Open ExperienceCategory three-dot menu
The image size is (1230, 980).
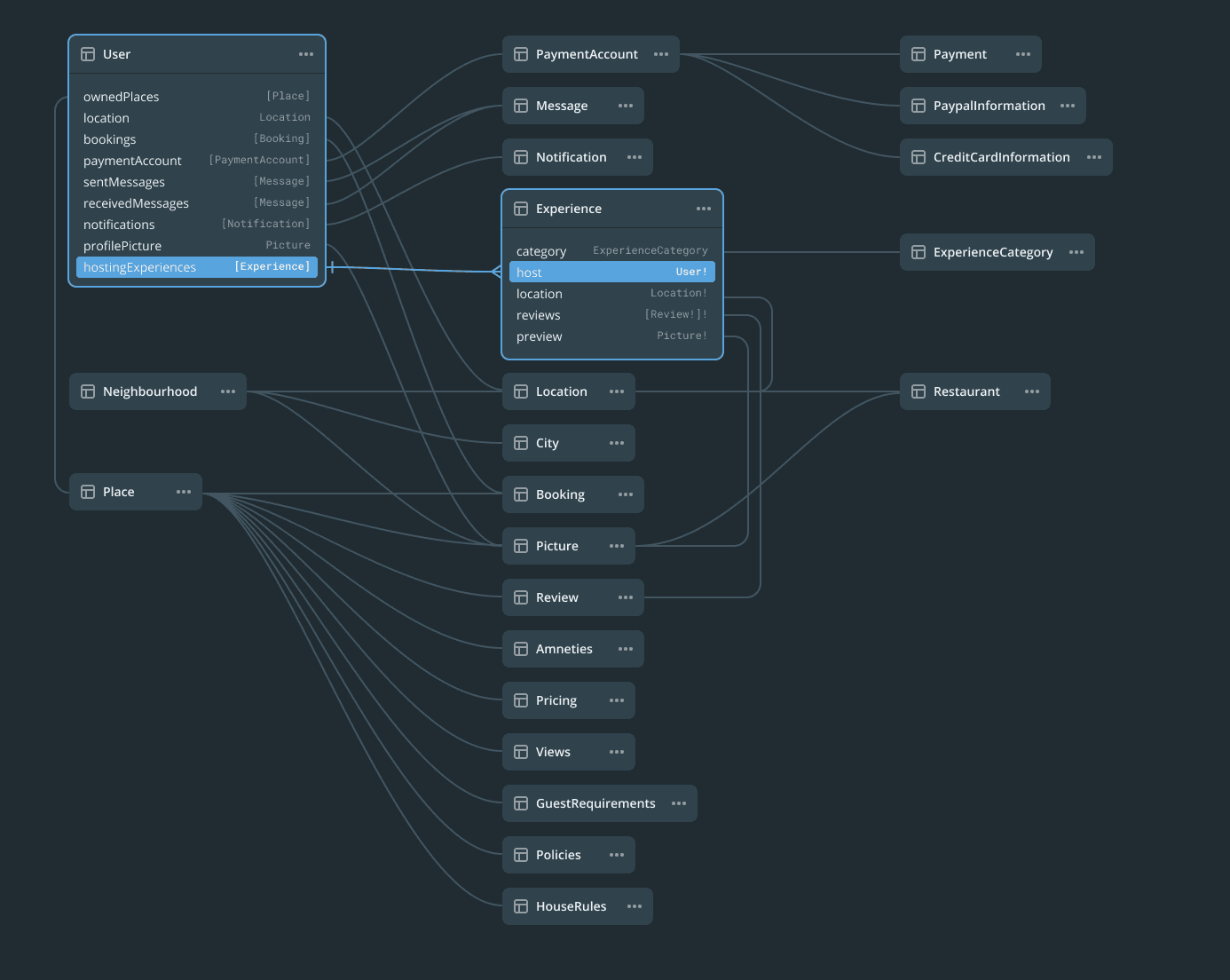pos(1076,252)
